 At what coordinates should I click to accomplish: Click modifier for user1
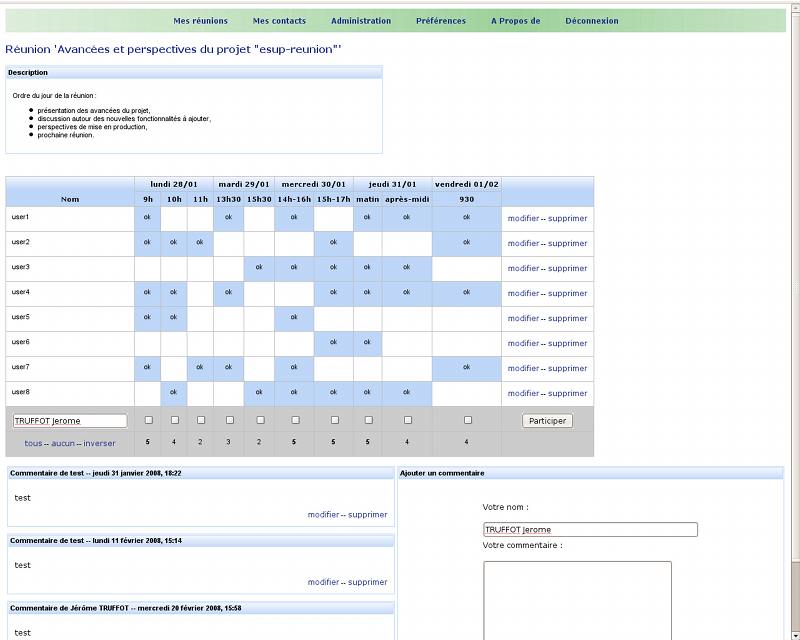tap(523, 218)
